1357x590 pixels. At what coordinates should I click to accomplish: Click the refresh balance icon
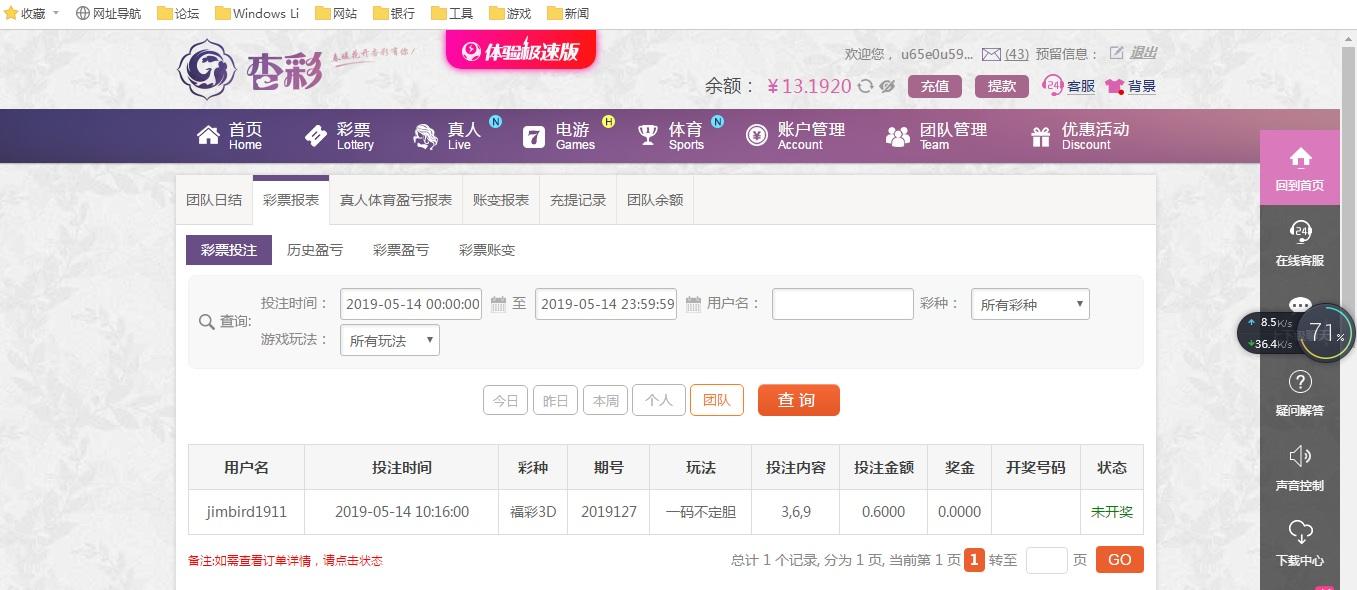[x=866, y=86]
